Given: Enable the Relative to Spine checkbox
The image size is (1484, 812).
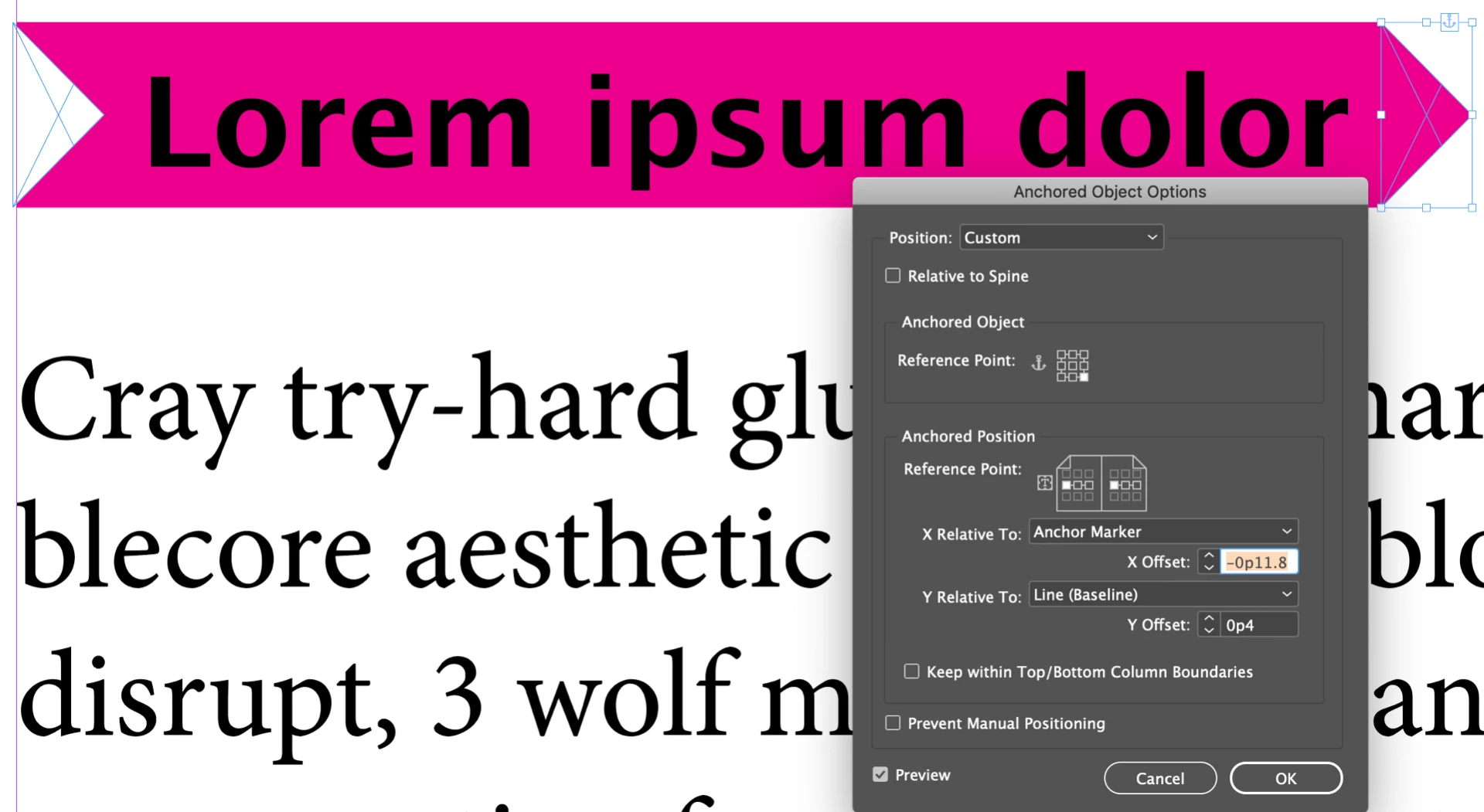Looking at the screenshot, I should pos(893,276).
